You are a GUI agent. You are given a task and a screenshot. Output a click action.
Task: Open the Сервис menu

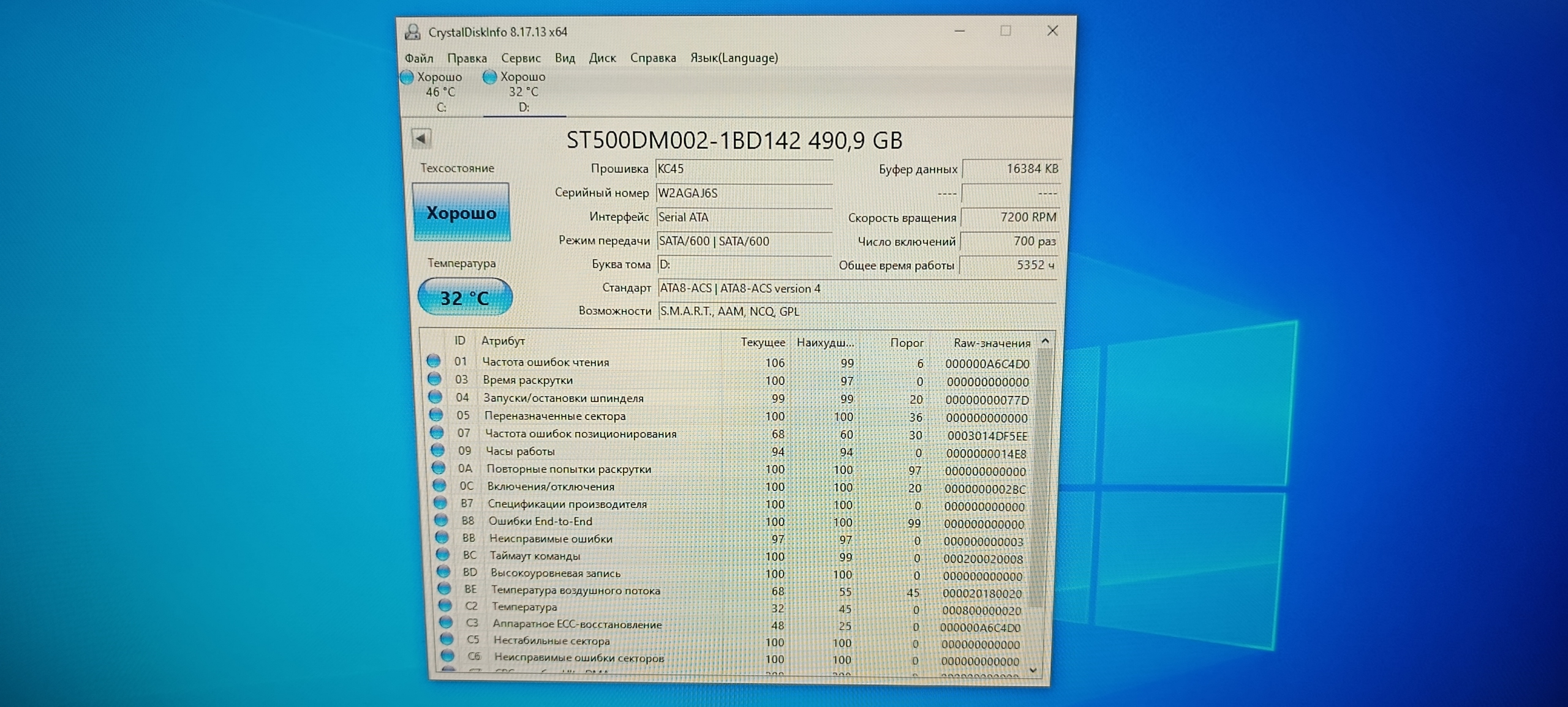(x=521, y=58)
